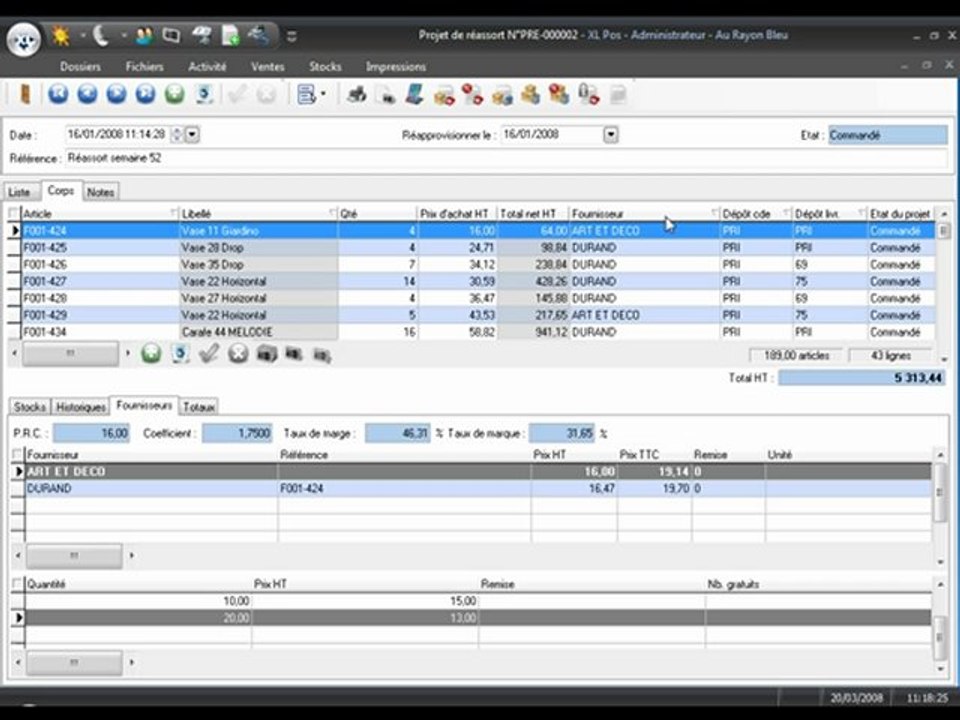Open the Ventes menu

[268, 67]
